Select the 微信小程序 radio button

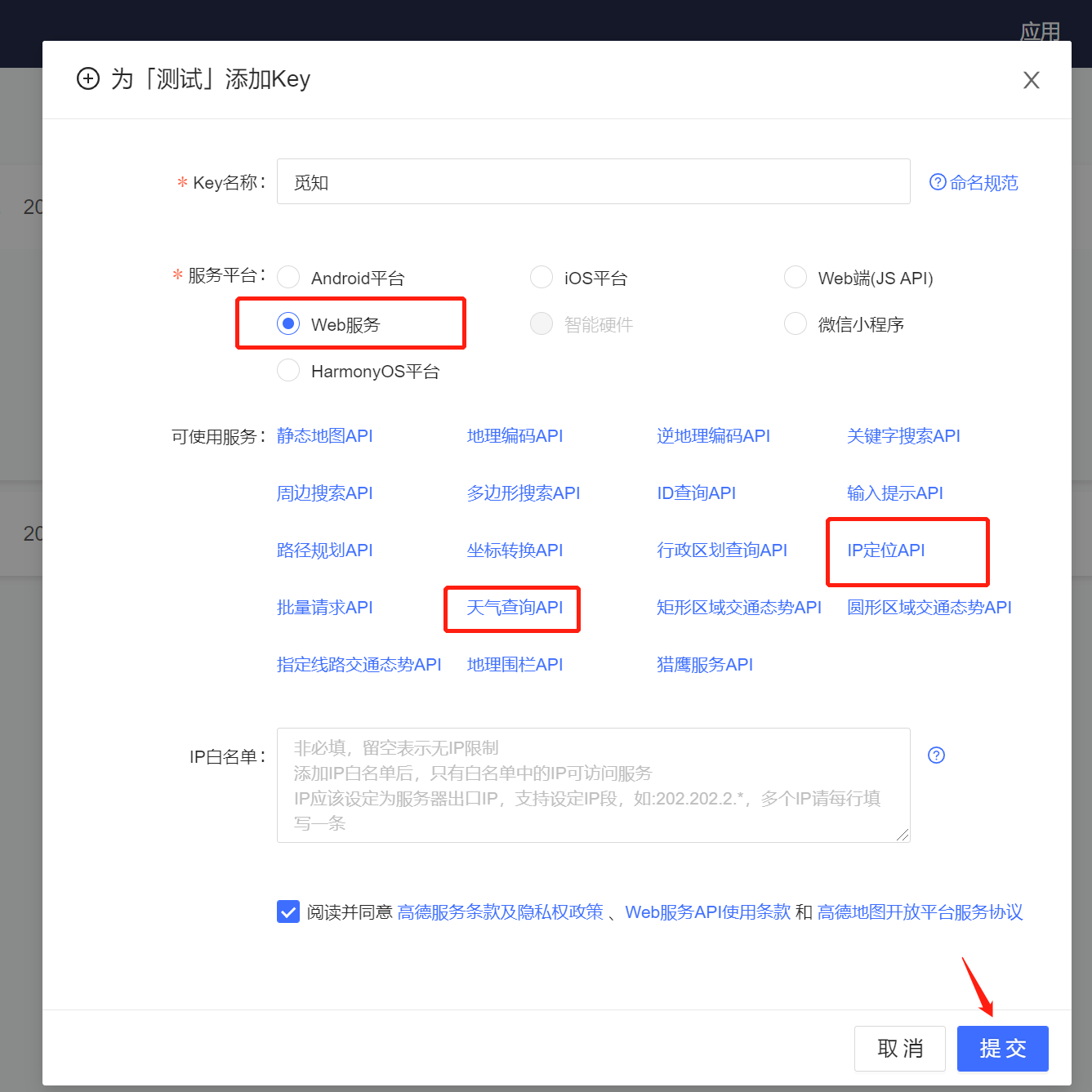point(796,324)
